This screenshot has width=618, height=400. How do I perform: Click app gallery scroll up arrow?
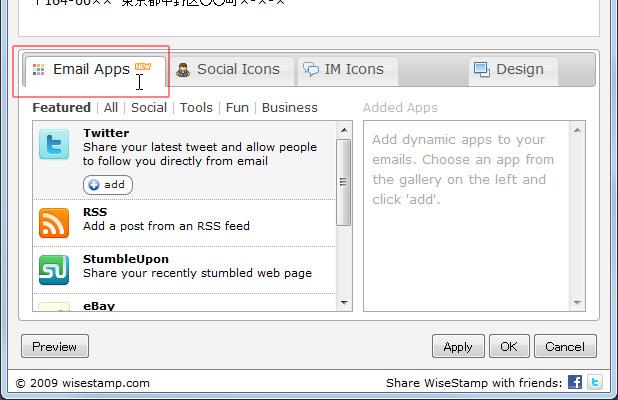pyautogui.click(x=344, y=130)
